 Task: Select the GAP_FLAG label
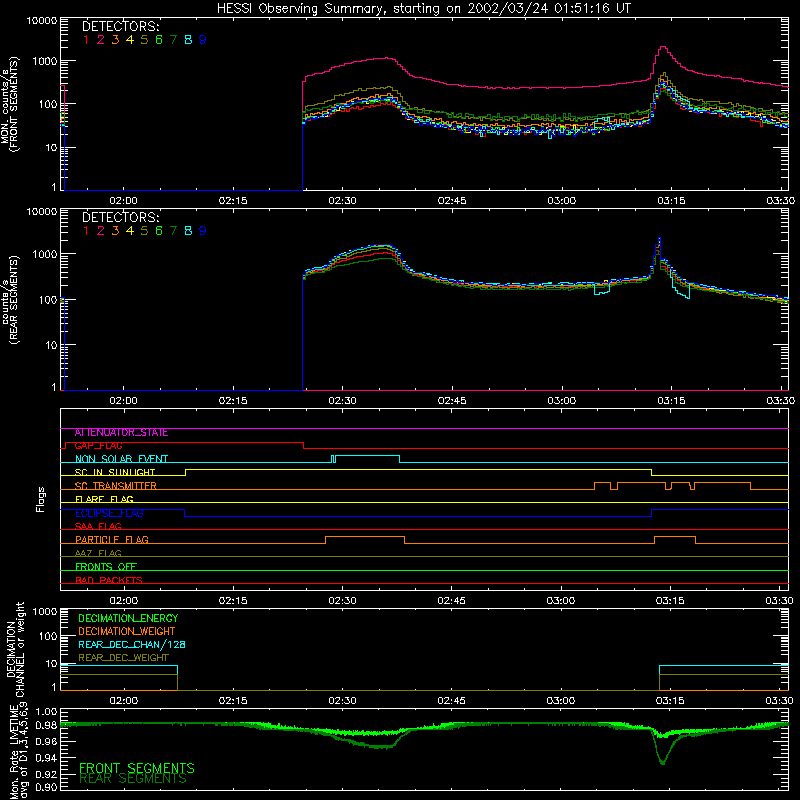pyautogui.click(x=98, y=446)
